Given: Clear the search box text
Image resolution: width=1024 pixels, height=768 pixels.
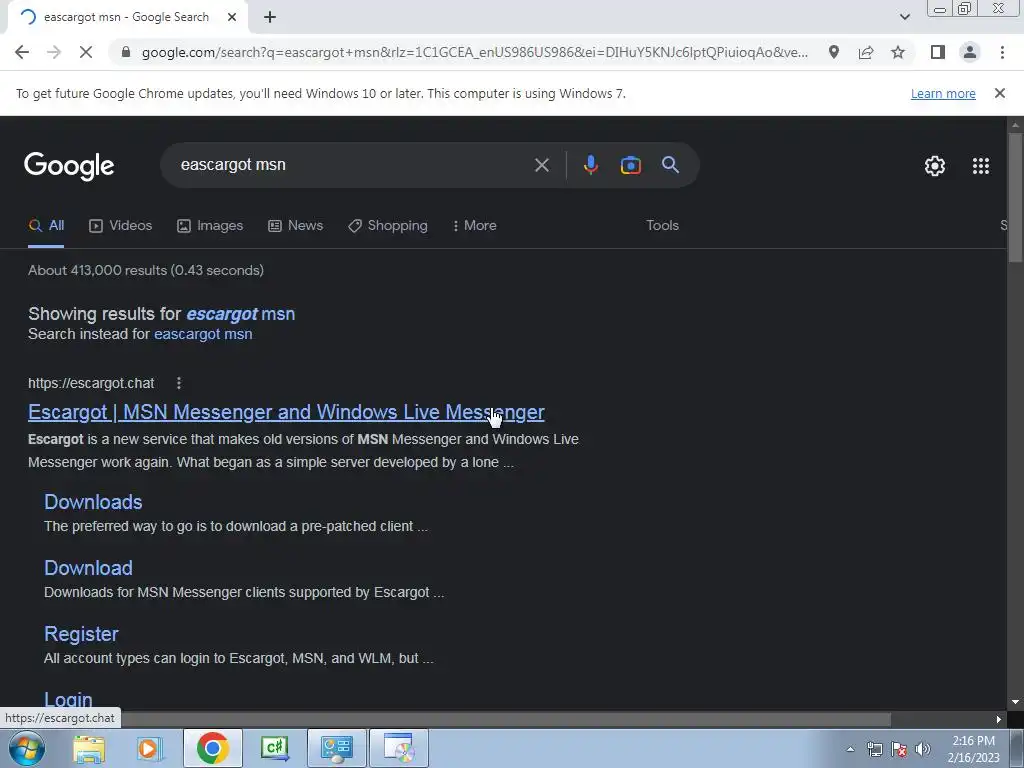Looking at the screenshot, I should [541, 165].
